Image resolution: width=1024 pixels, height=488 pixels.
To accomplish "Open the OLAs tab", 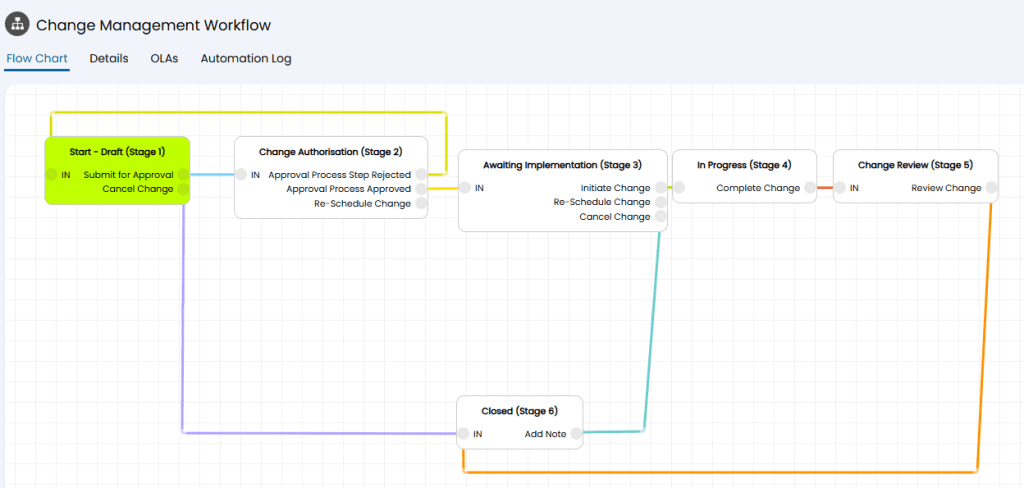I will tap(164, 58).
